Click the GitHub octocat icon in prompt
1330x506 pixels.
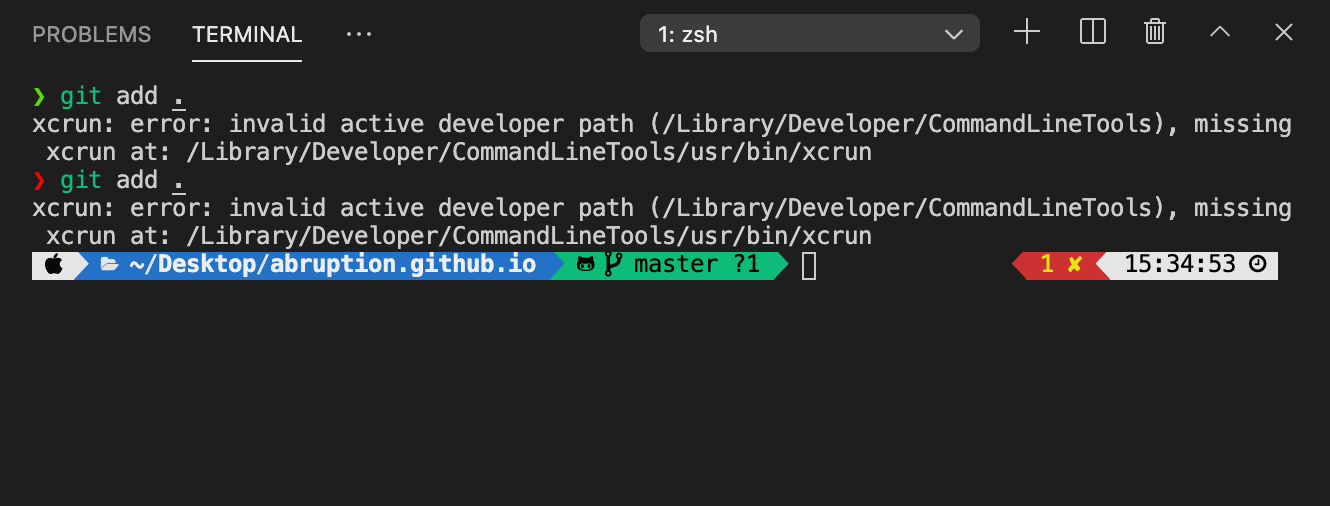point(586,265)
